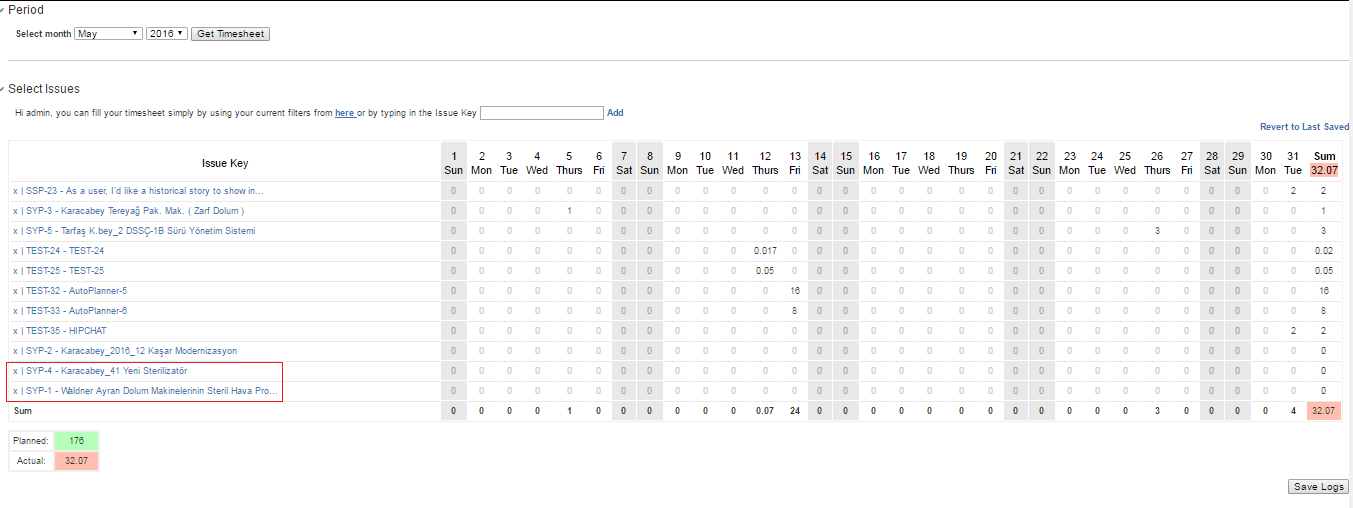
Task: Open the month dropdown showing May
Action: (108, 34)
